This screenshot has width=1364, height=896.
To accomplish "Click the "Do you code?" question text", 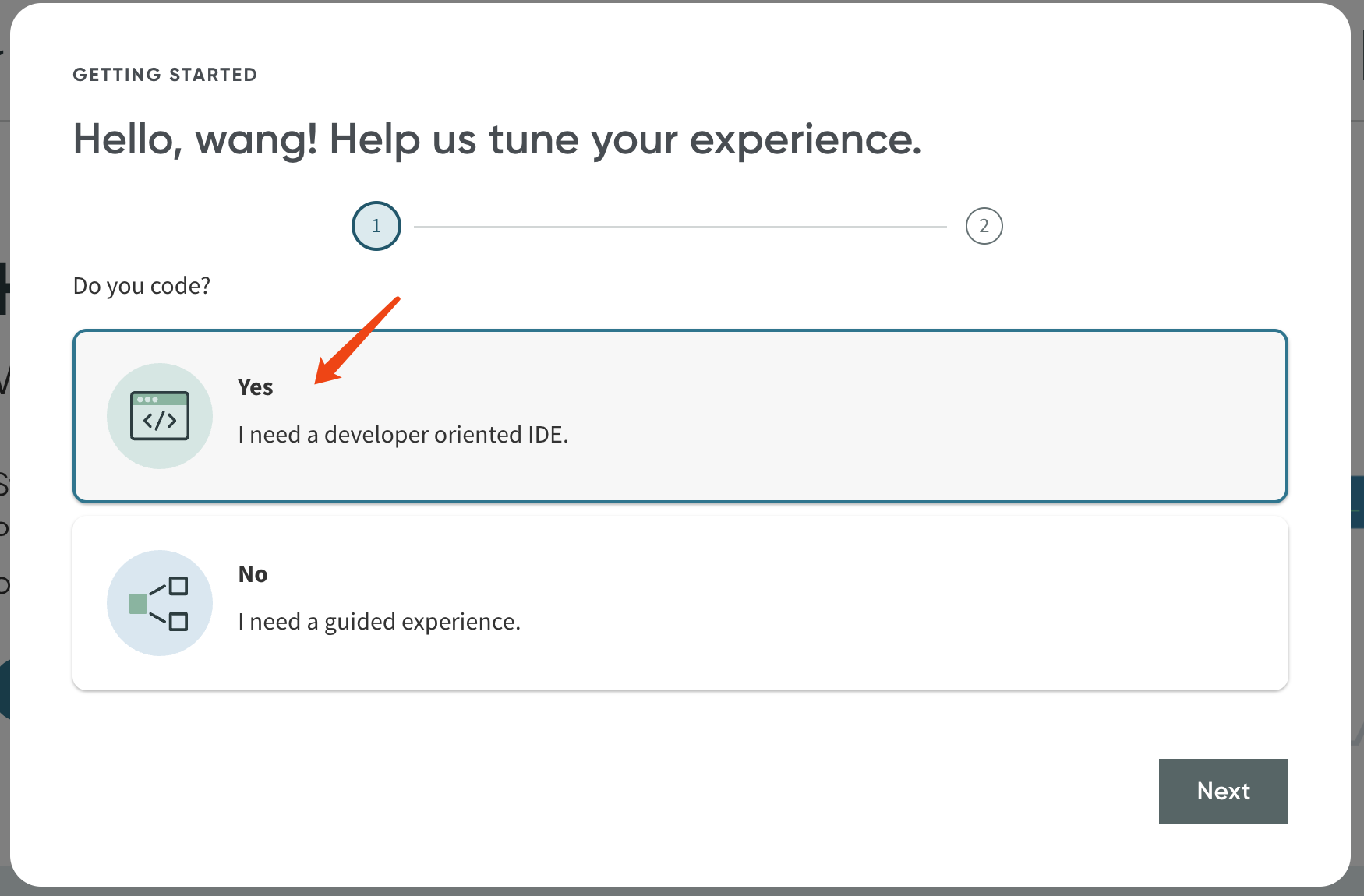I will tap(142, 286).
